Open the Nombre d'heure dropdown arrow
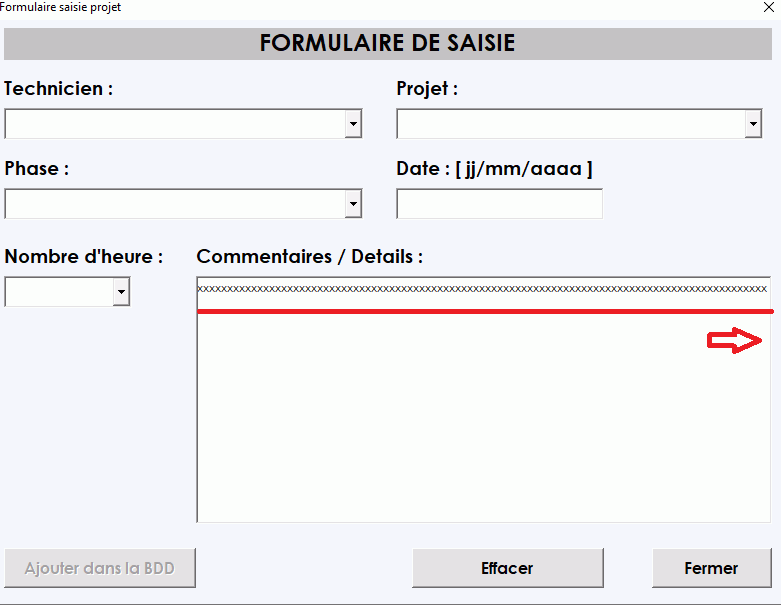 (121, 292)
